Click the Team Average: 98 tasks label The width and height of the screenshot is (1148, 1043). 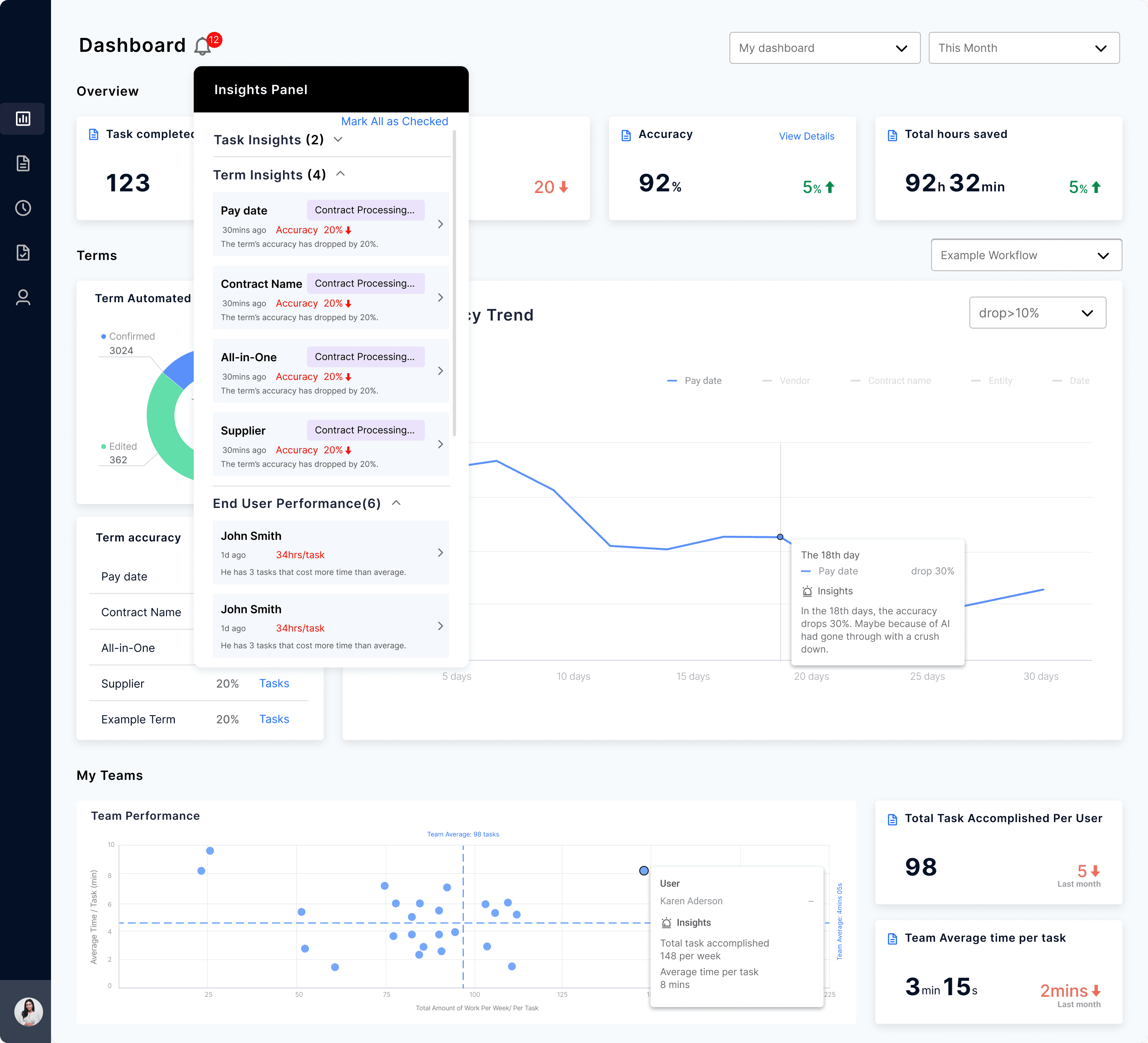click(x=463, y=834)
